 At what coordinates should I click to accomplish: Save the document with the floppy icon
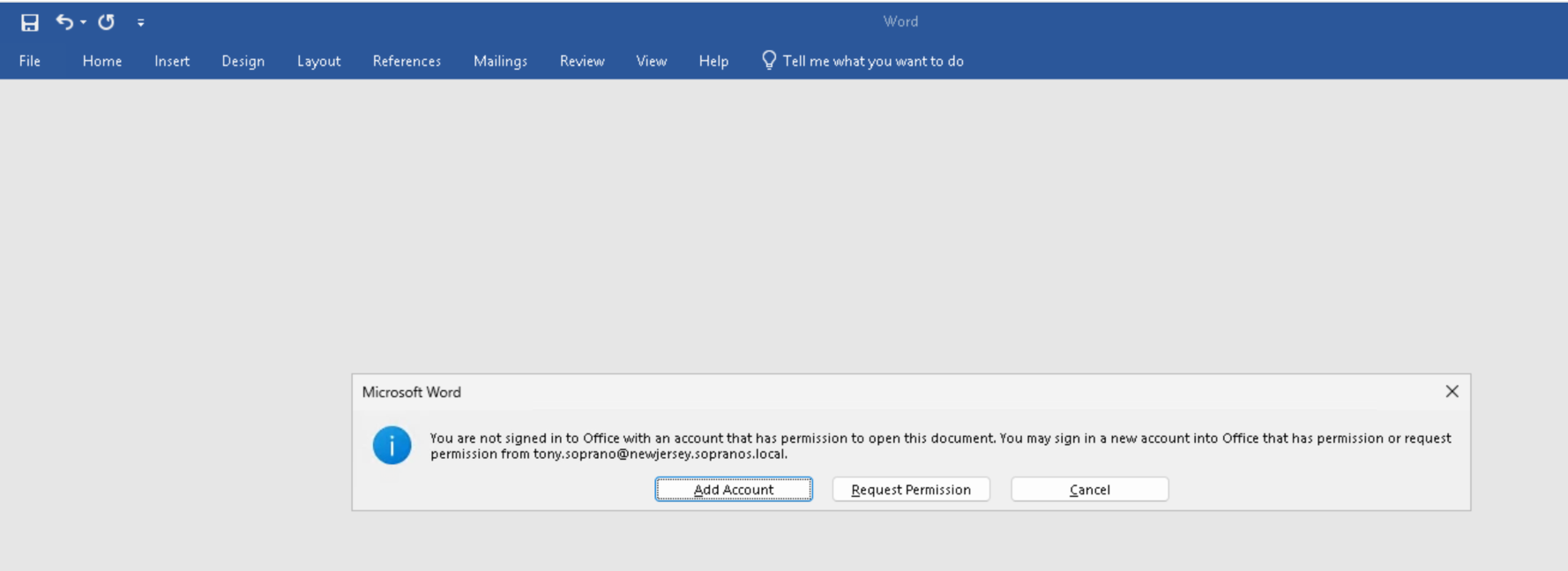coord(30,23)
